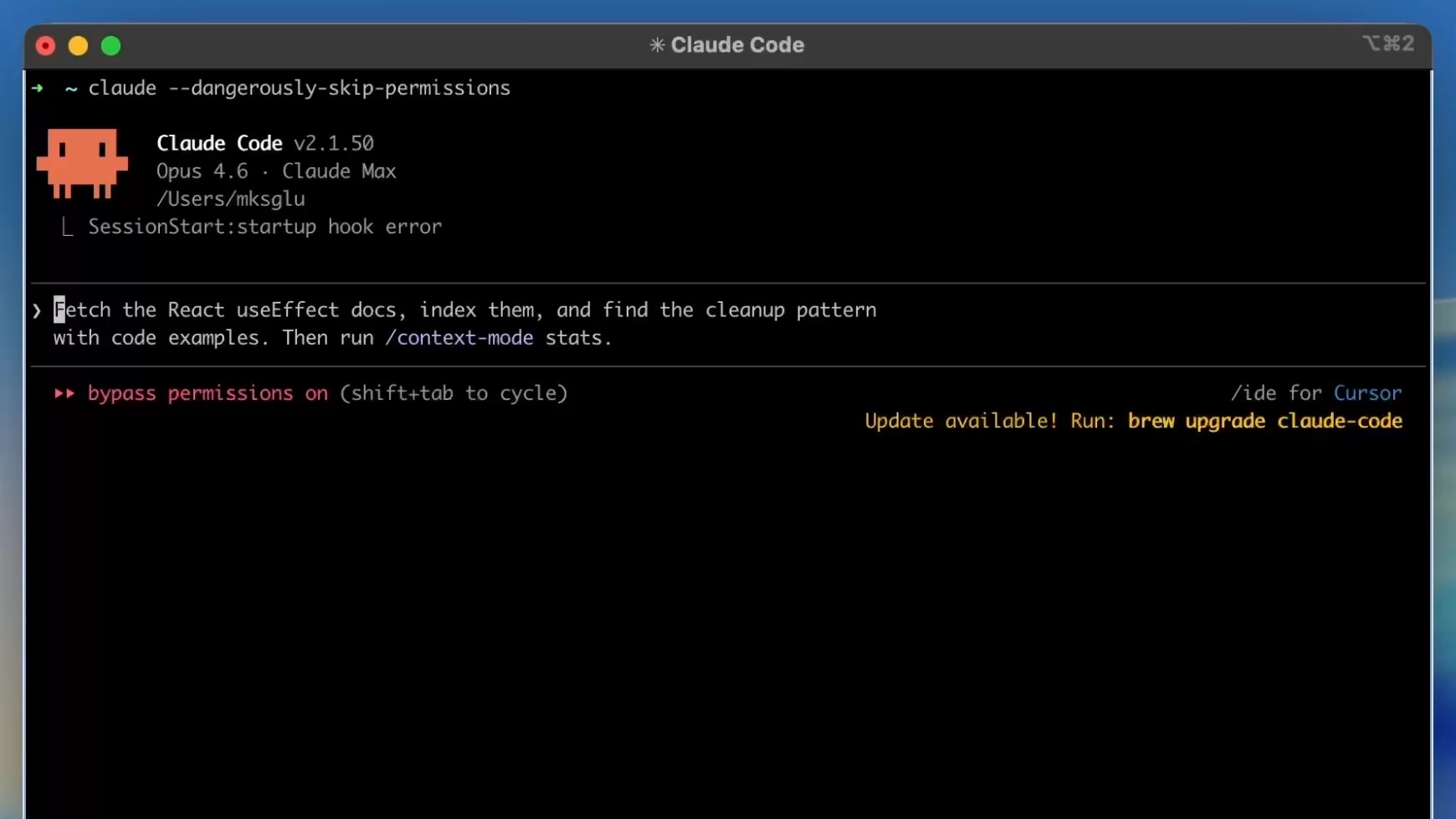The image size is (1456, 819).
Task: Click the green arrow shell prompt symbol
Action: click(x=38, y=88)
